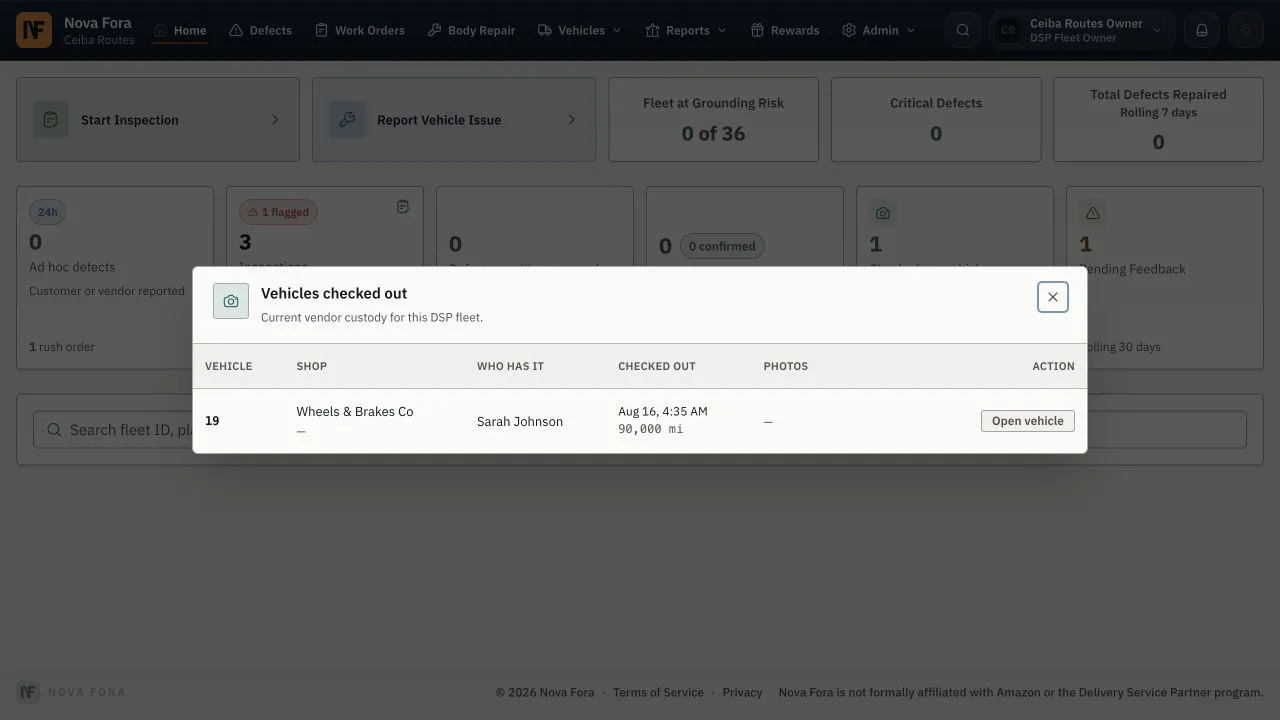
Task: Click the 1 flagged badge
Action: click(278, 212)
